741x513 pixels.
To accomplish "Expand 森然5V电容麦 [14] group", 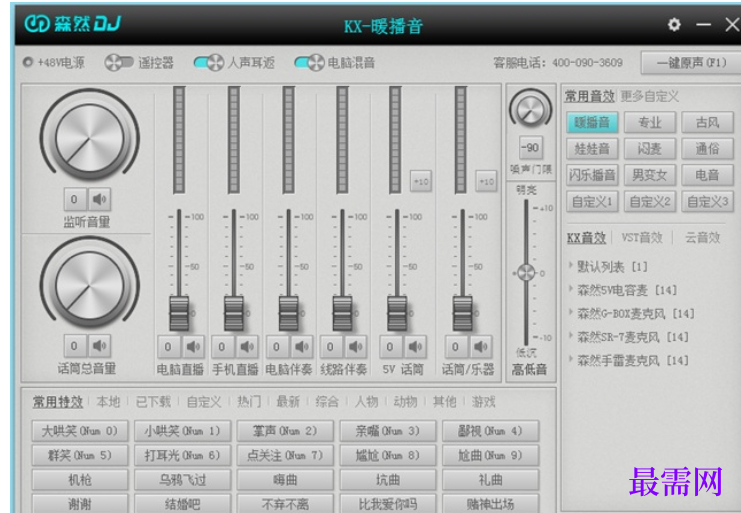I will click(x=571, y=289).
